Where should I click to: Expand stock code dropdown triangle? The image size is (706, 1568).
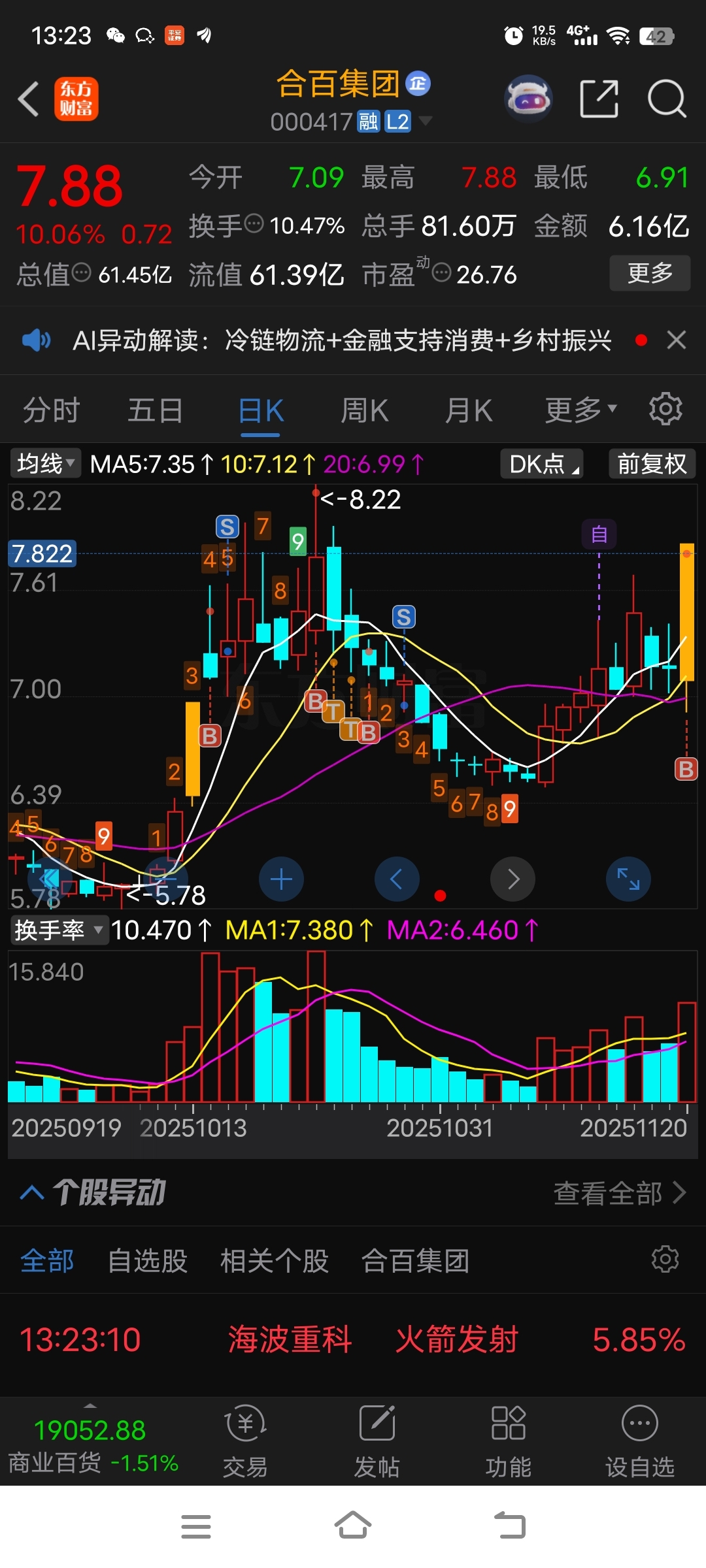point(425,121)
